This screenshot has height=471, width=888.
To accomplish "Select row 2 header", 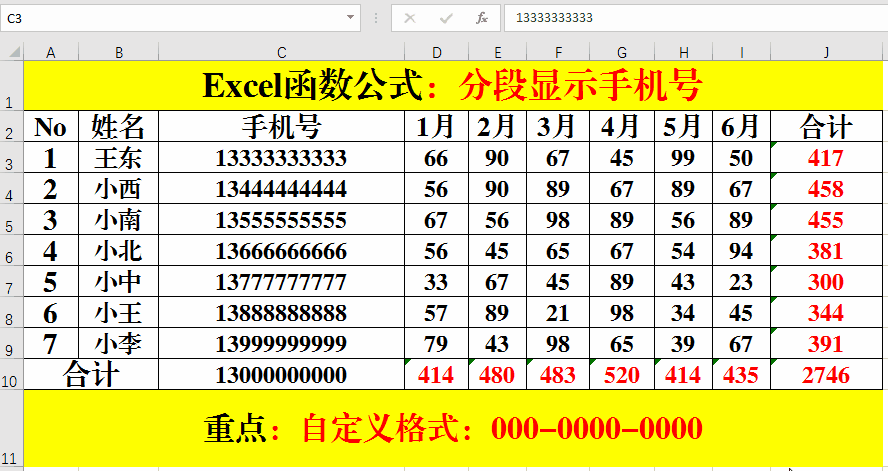I will point(11,126).
